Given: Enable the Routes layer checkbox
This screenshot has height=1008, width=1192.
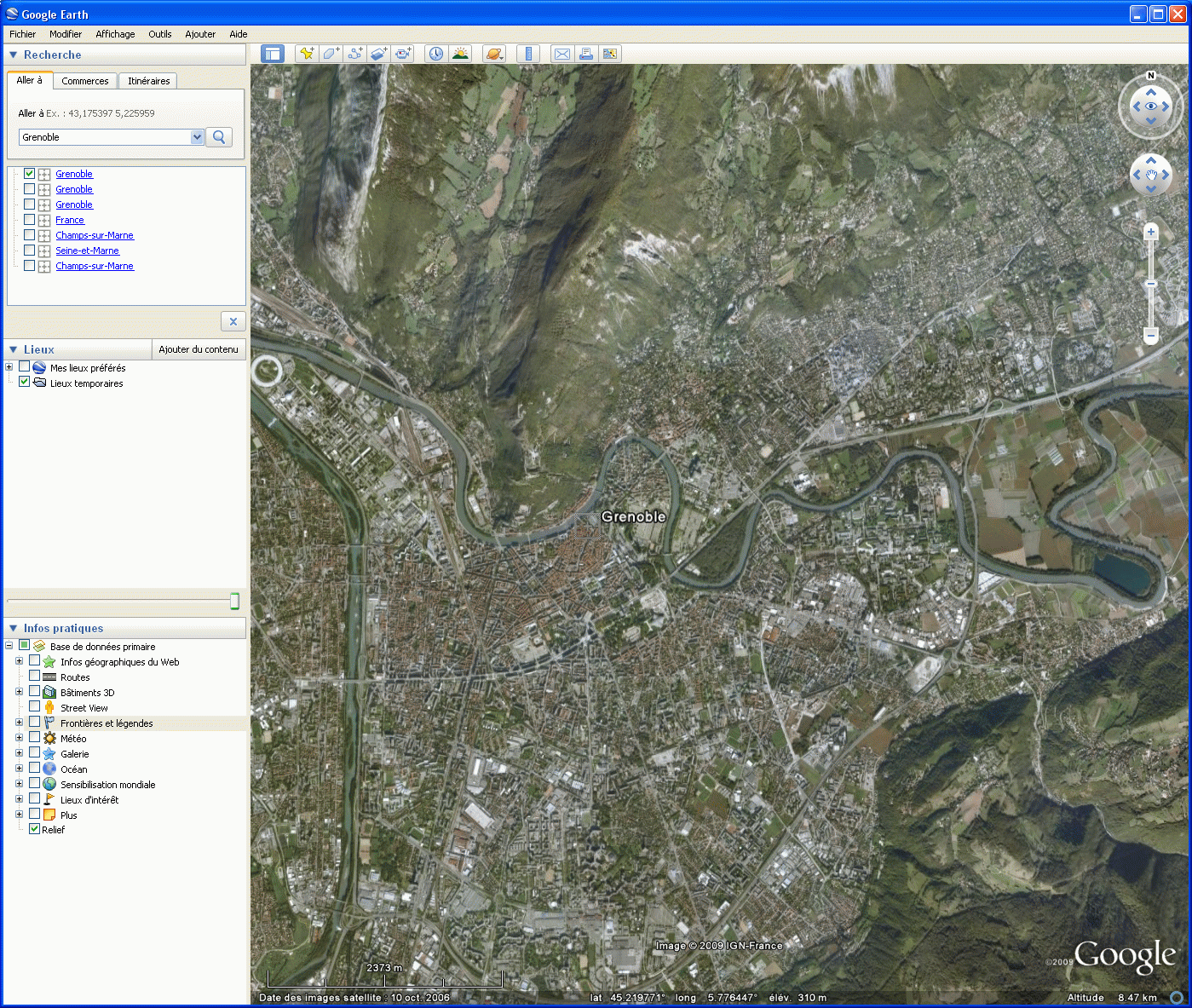Looking at the screenshot, I should (35, 677).
